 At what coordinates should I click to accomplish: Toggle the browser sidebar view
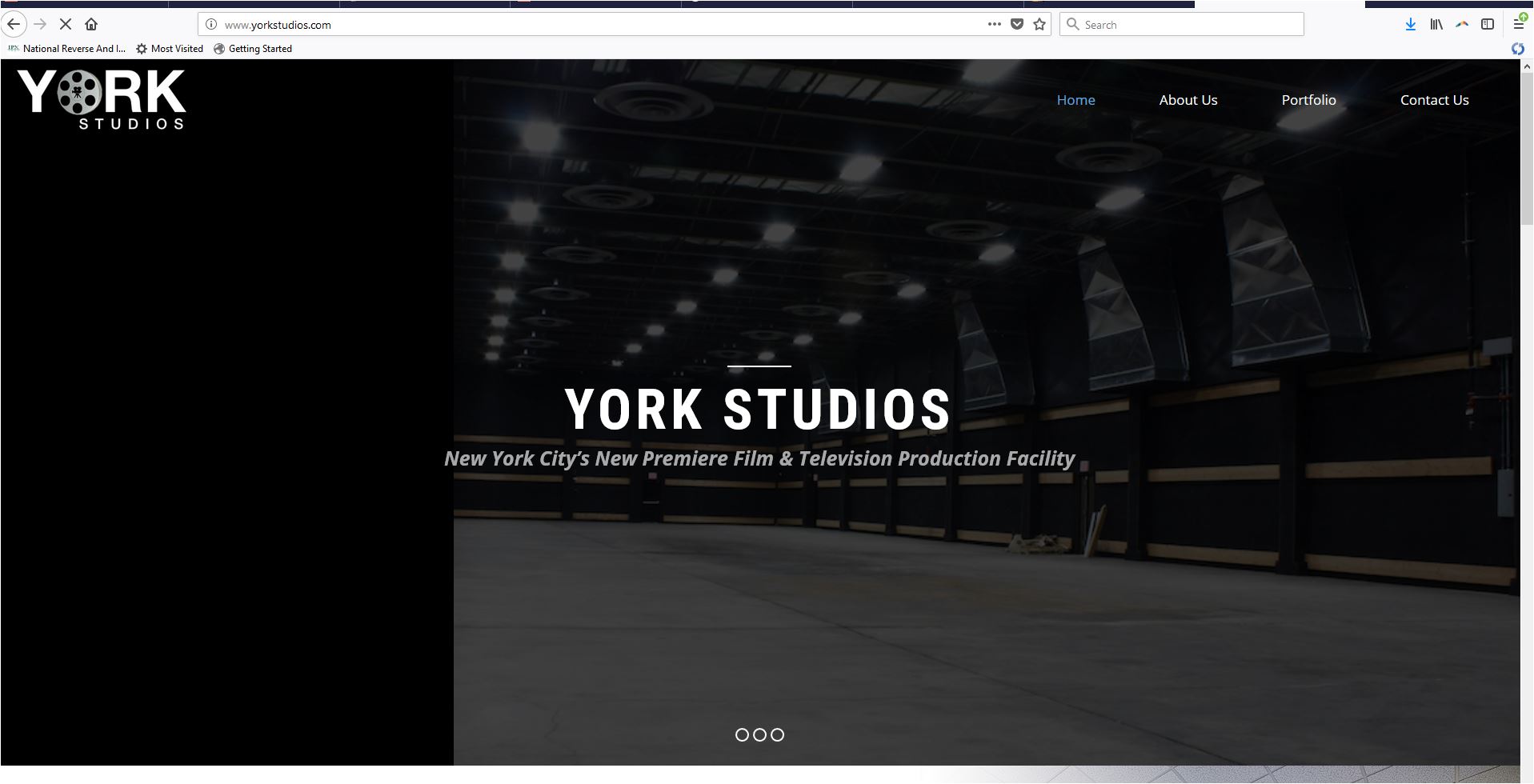(x=1488, y=24)
